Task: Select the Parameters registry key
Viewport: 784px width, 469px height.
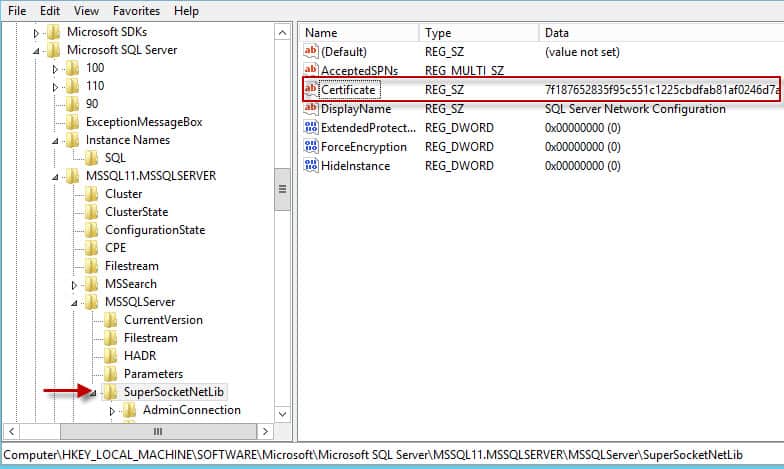Action: (153, 374)
